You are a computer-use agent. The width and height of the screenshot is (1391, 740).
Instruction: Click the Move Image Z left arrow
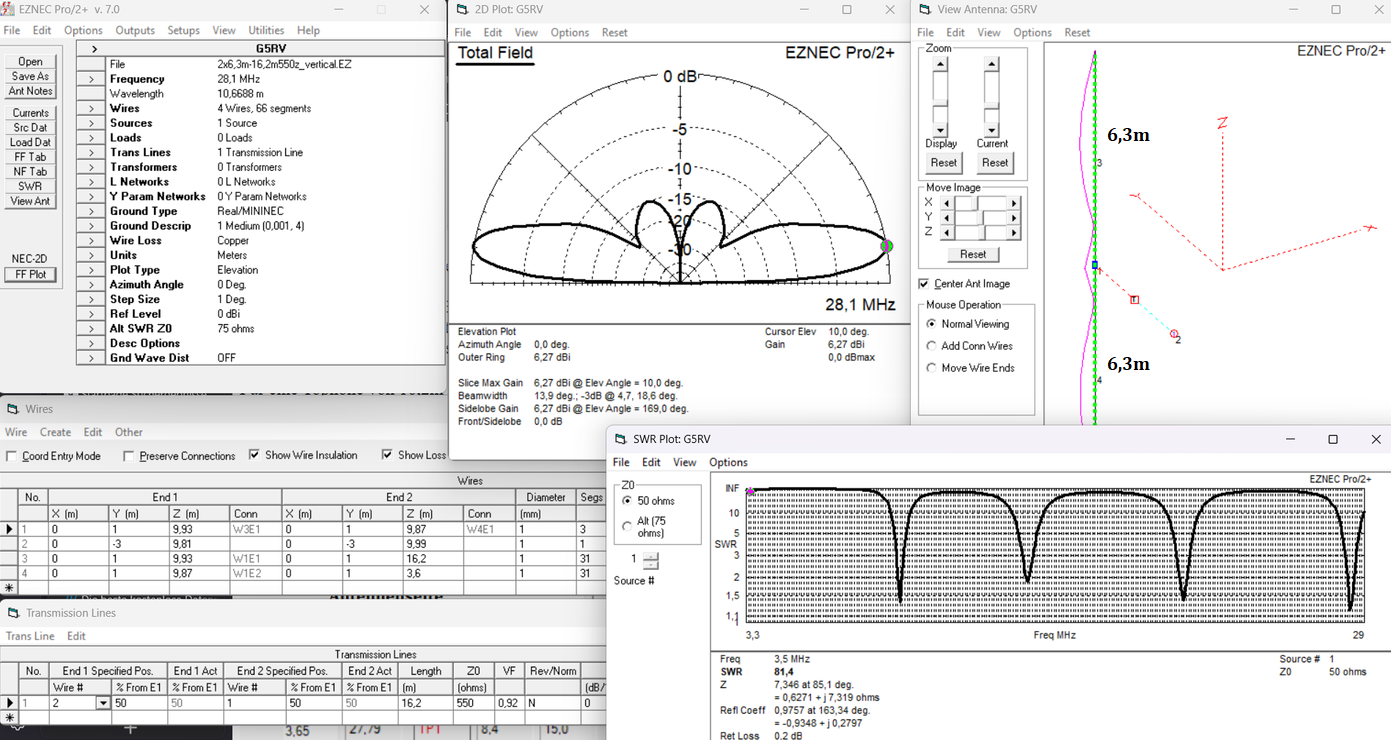pyautogui.click(x=946, y=231)
